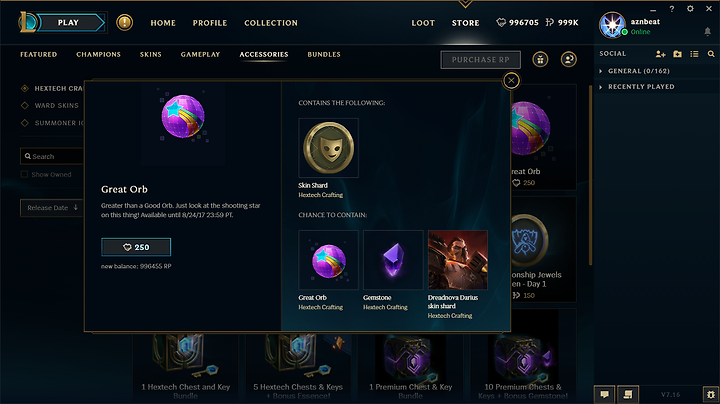Image resolution: width=720 pixels, height=404 pixels.
Task: Open the gifting center icon
Action: (x=540, y=59)
